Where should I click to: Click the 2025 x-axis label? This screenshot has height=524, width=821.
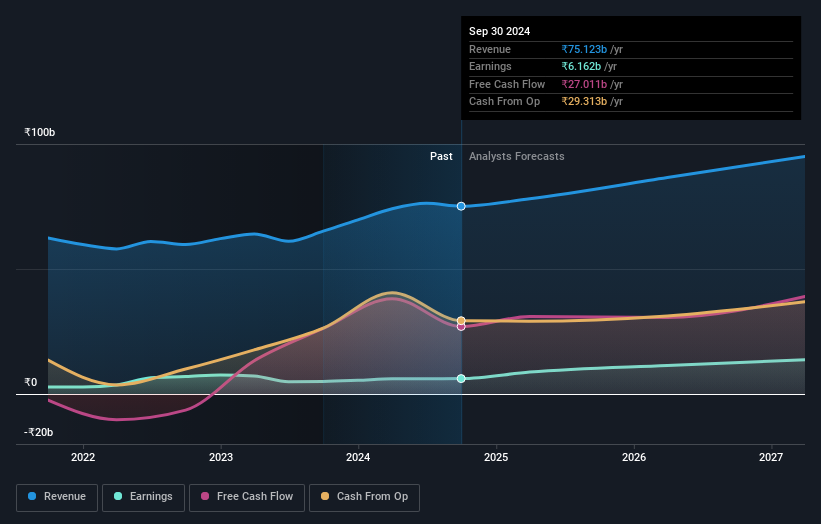[496, 457]
